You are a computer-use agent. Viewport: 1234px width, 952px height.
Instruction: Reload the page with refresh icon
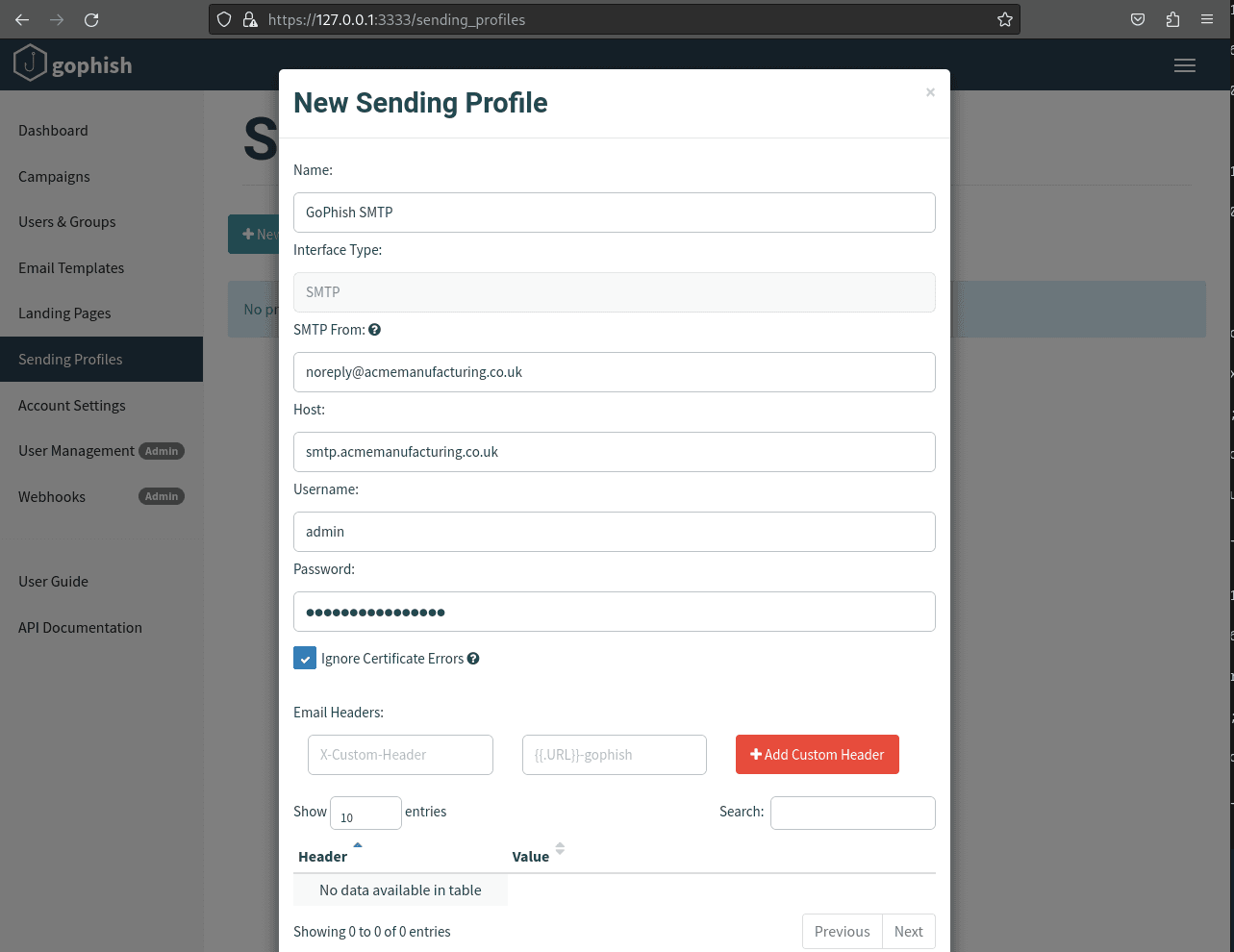point(91,19)
